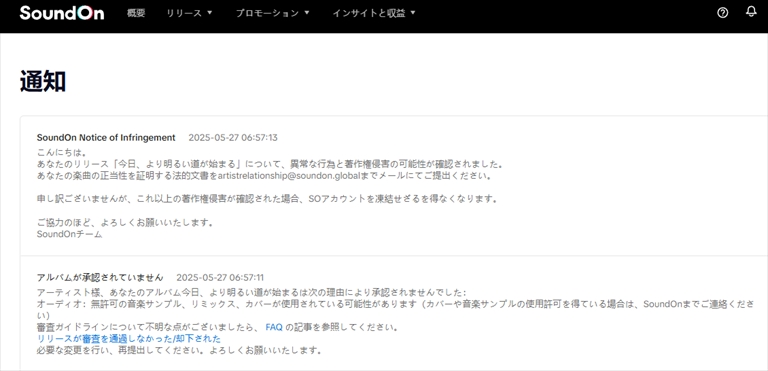Click timestamp 2025-05-27 06:57:13
The height and width of the screenshot is (371, 768).
coord(233,138)
